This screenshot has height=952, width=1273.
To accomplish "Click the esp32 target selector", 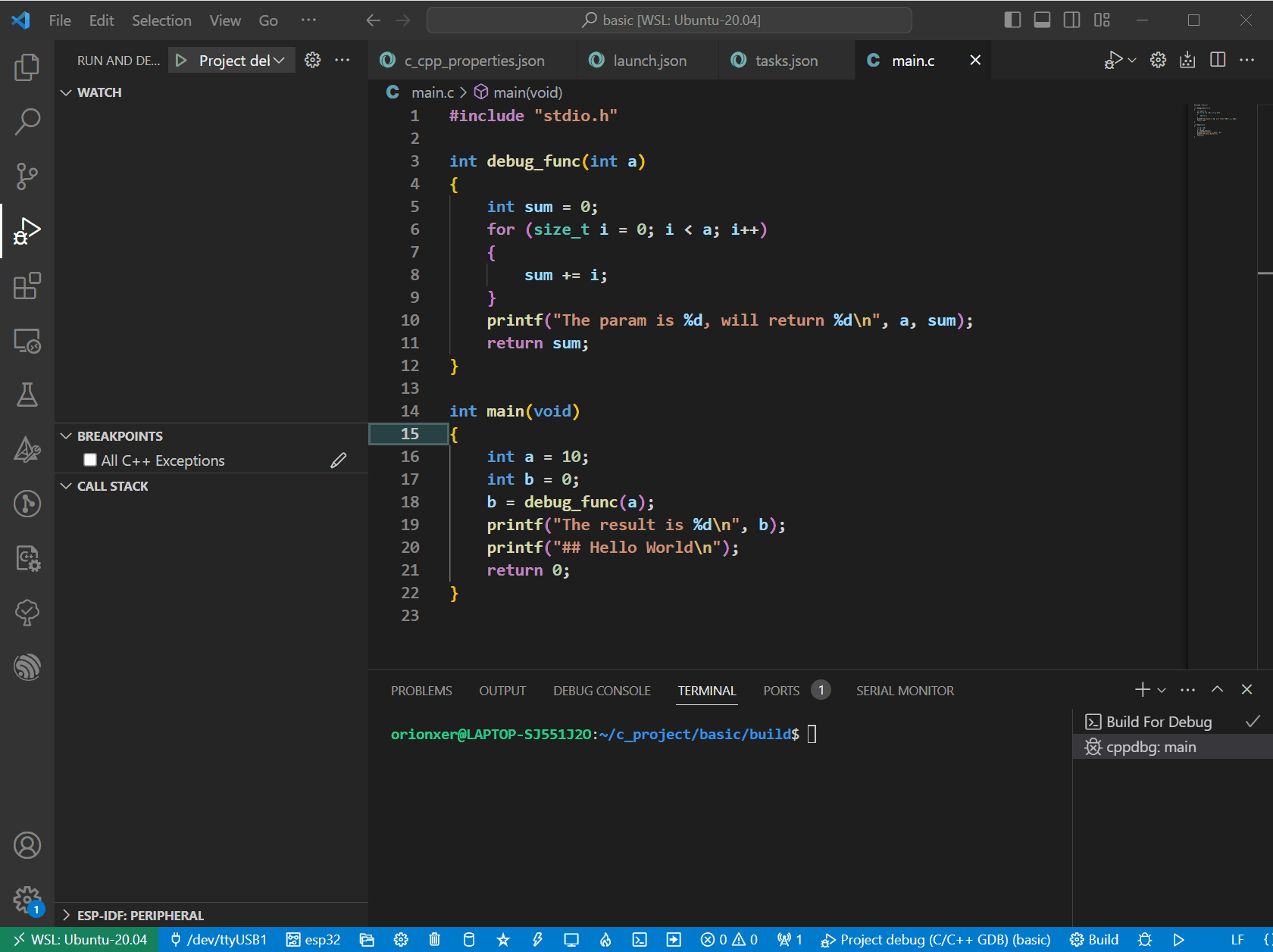I will coord(314,940).
